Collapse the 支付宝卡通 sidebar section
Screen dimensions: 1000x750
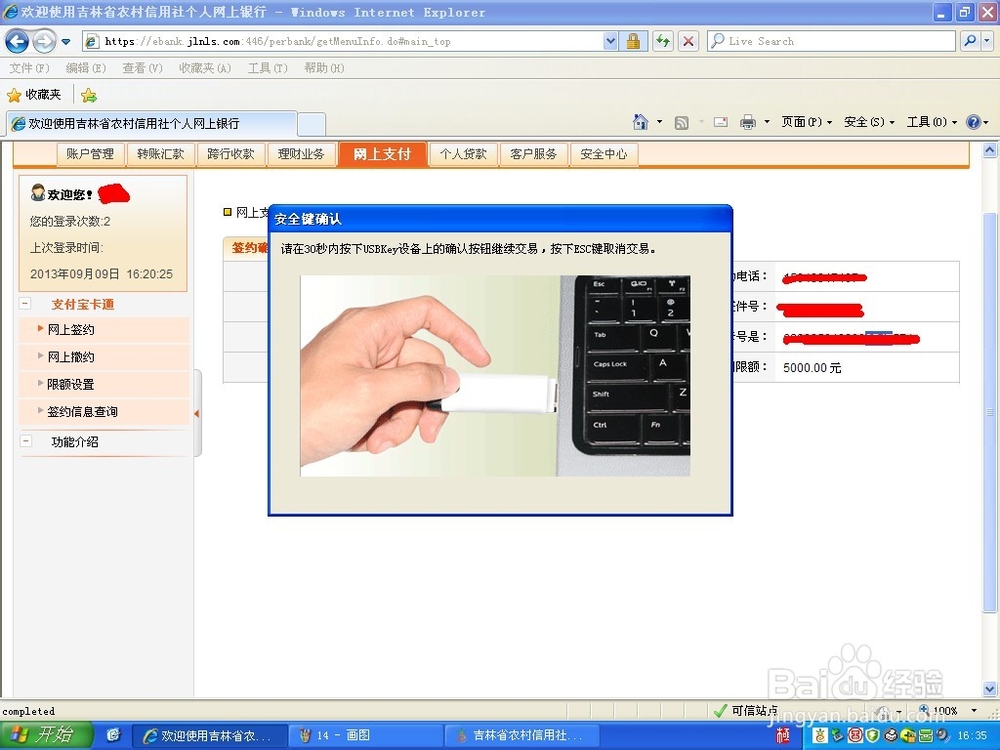click(25, 304)
